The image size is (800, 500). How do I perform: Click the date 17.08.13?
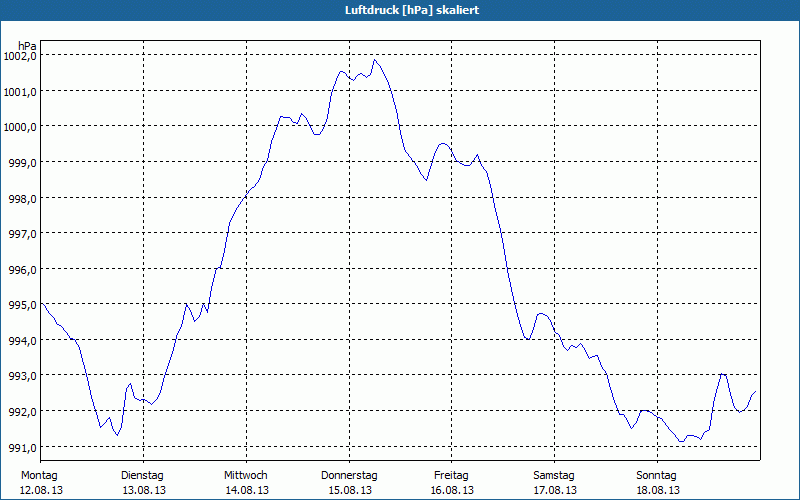(x=555, y=490)
